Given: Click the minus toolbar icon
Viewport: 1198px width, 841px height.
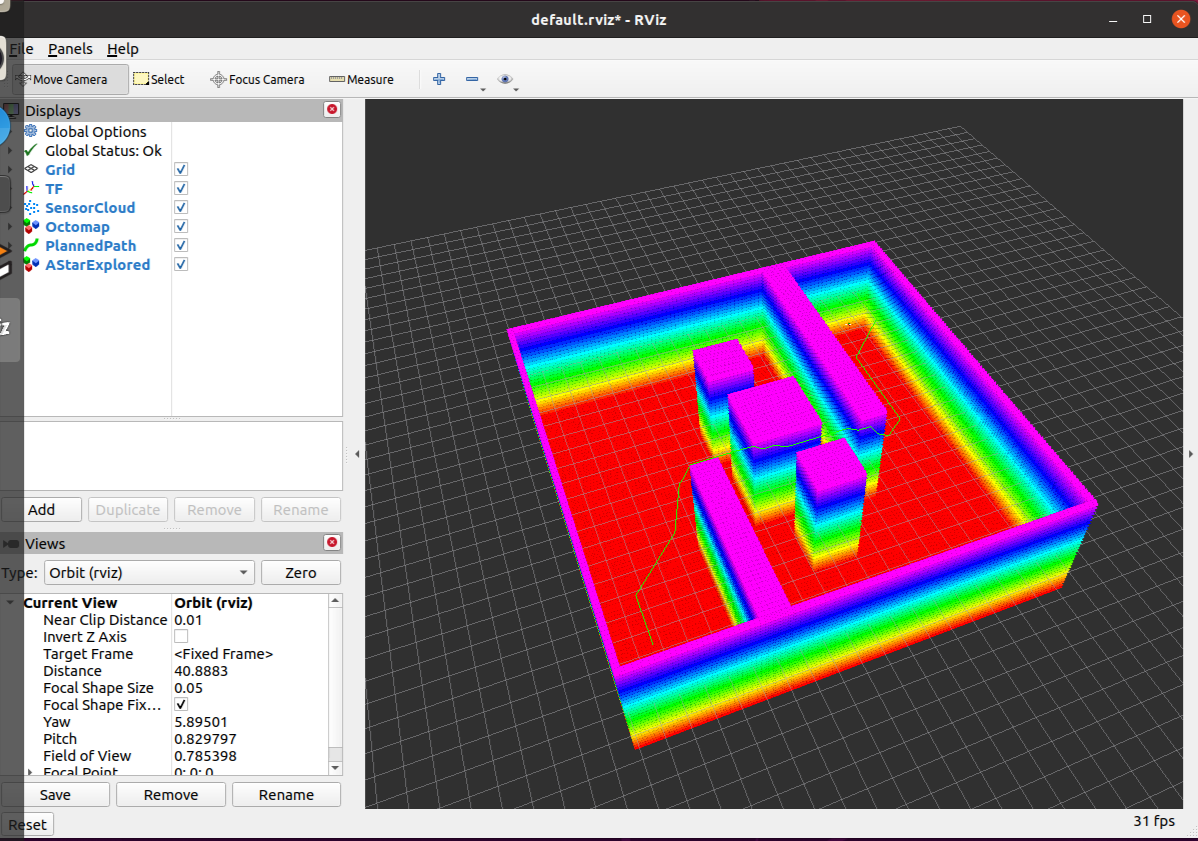Looking at the screenshot, I should point(472,79).
